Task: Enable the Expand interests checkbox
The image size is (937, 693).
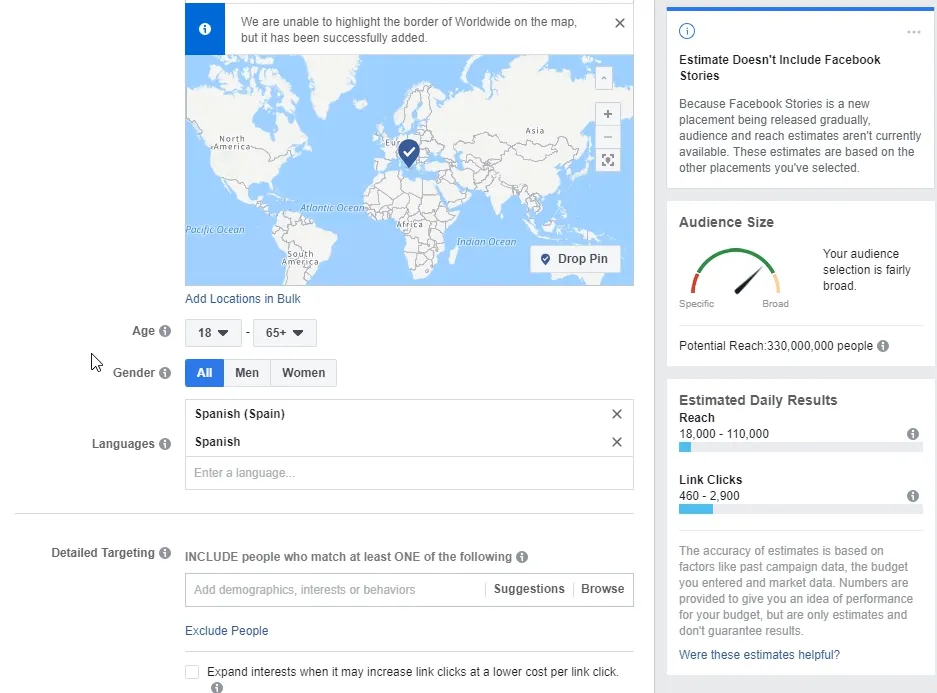Action: pos(192,672)
